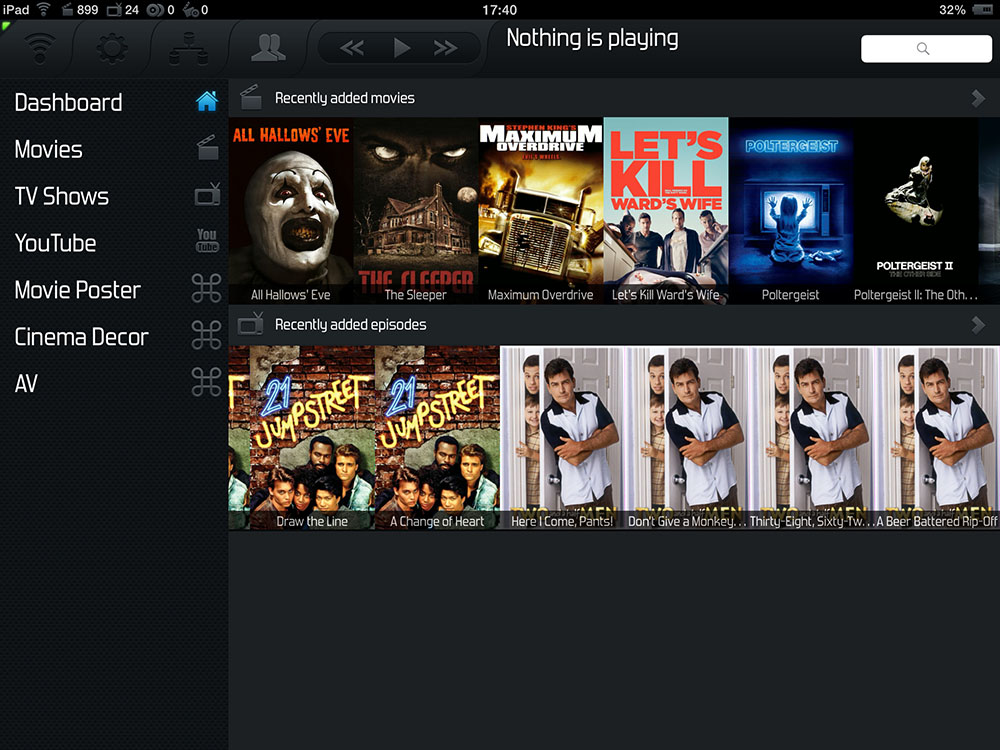Click the clapperboard icon beside Movies
This screenshot has height=750, width=1000.
tap(207, 149)
